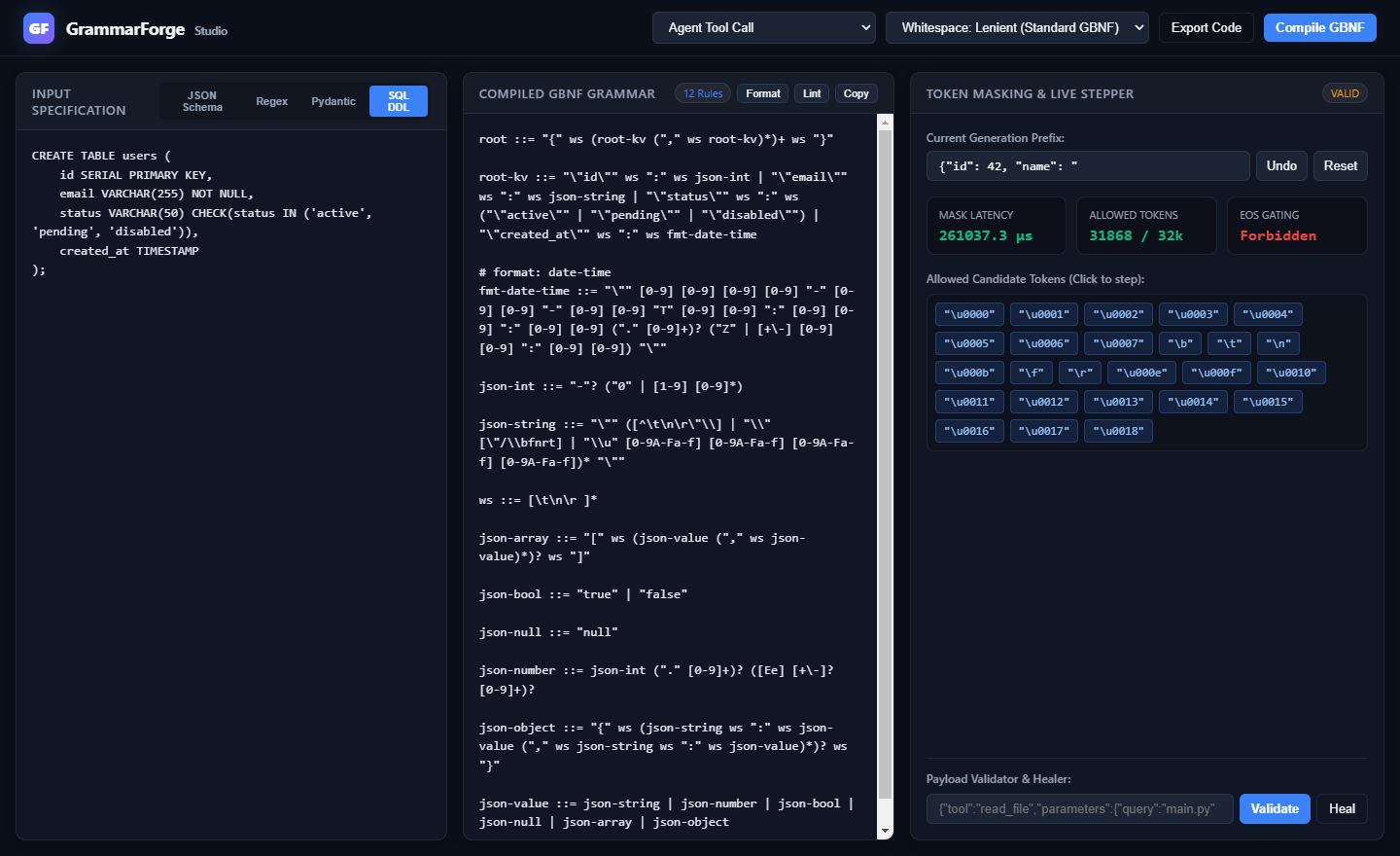
Task: Click the 12 Rules badge
Action: 703,93
